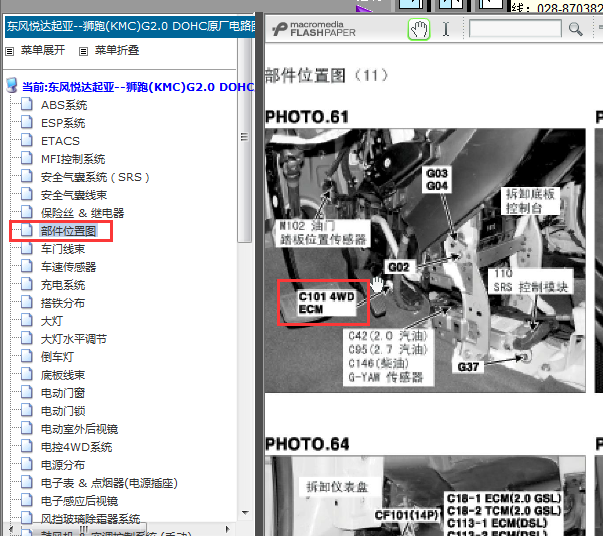Select the text selection I-beam tool
This screenshot has height=536, width=603.
click(x=446, y=29)
